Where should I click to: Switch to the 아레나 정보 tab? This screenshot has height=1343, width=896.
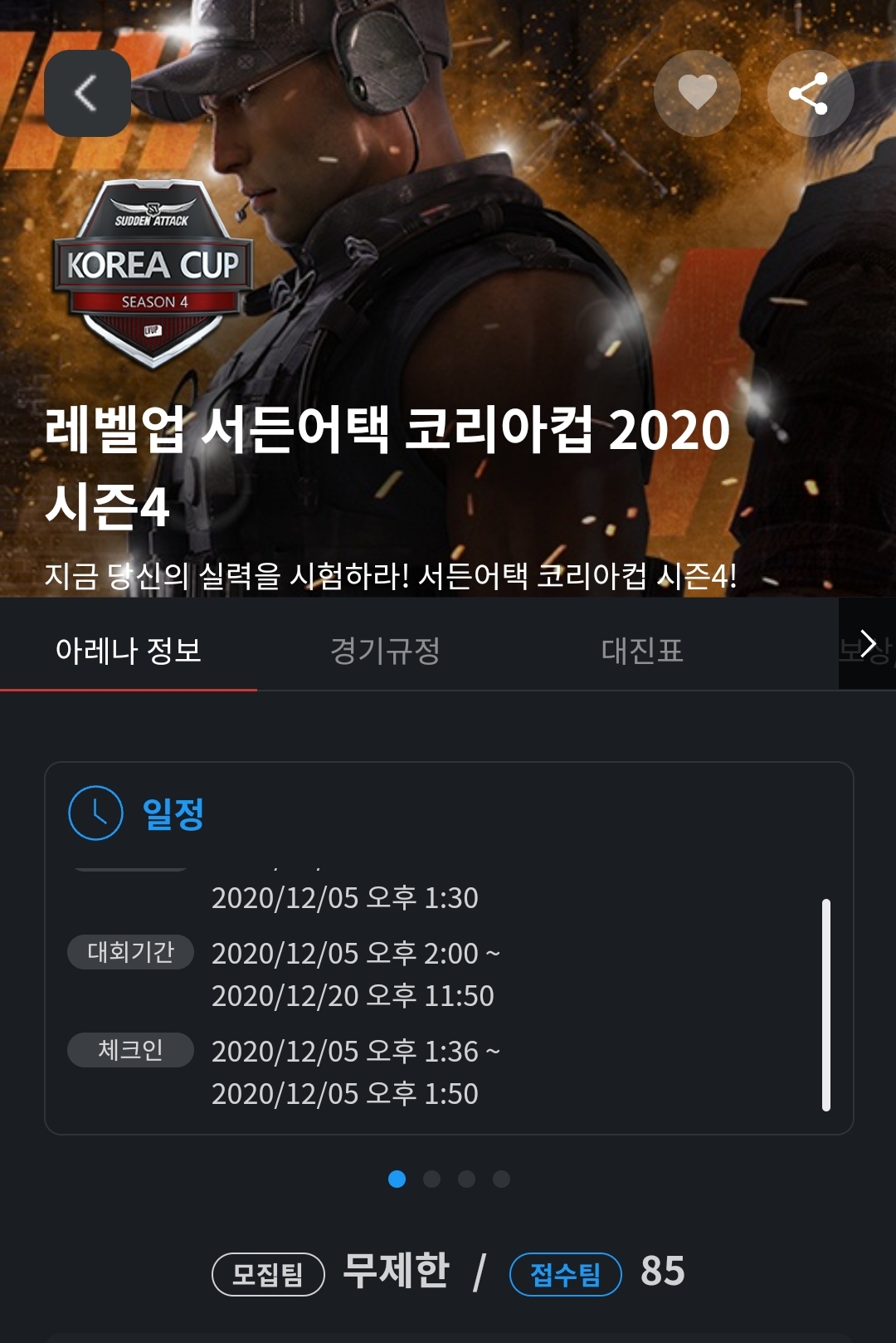[x=129, y=650]
